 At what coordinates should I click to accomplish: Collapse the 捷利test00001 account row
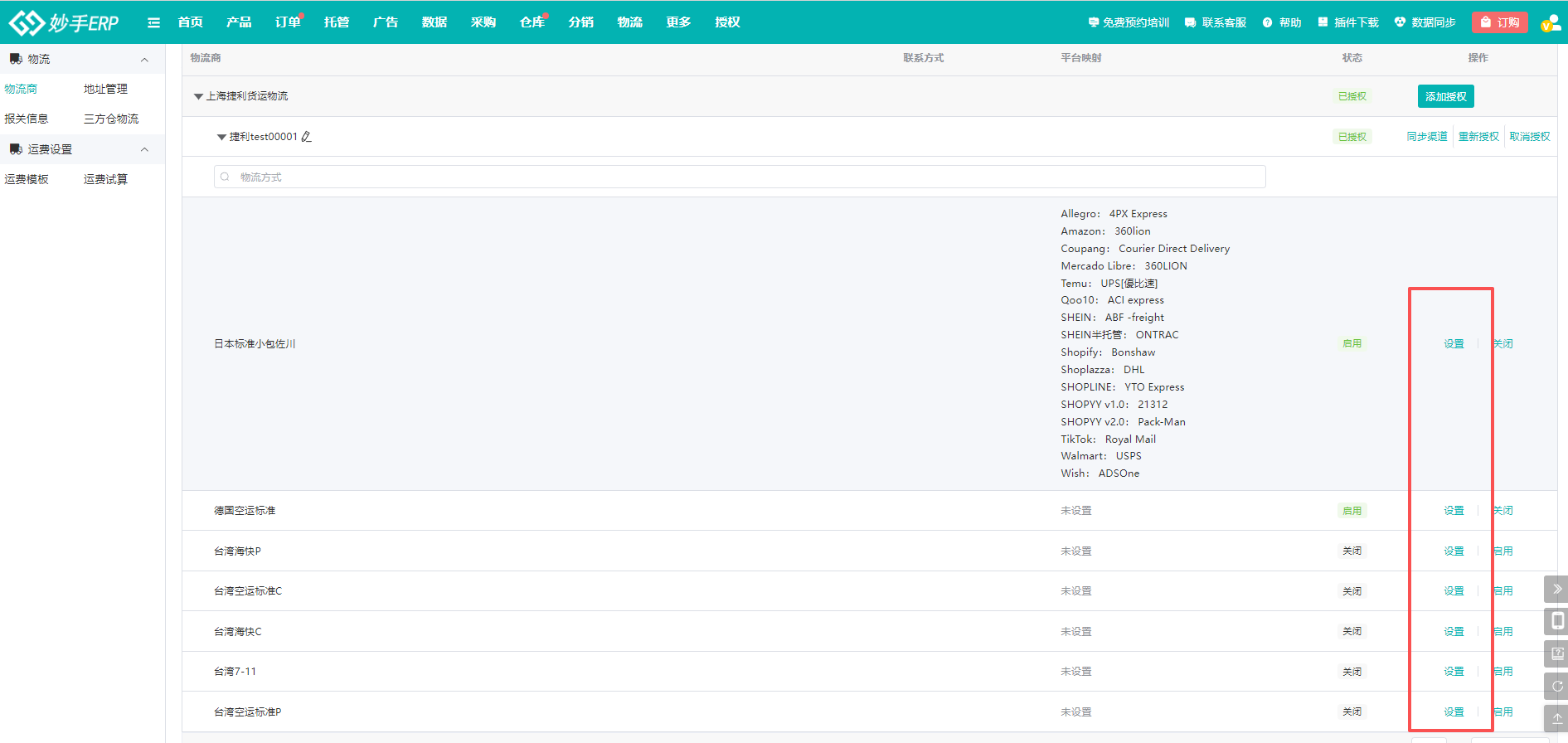click(221, 137)
